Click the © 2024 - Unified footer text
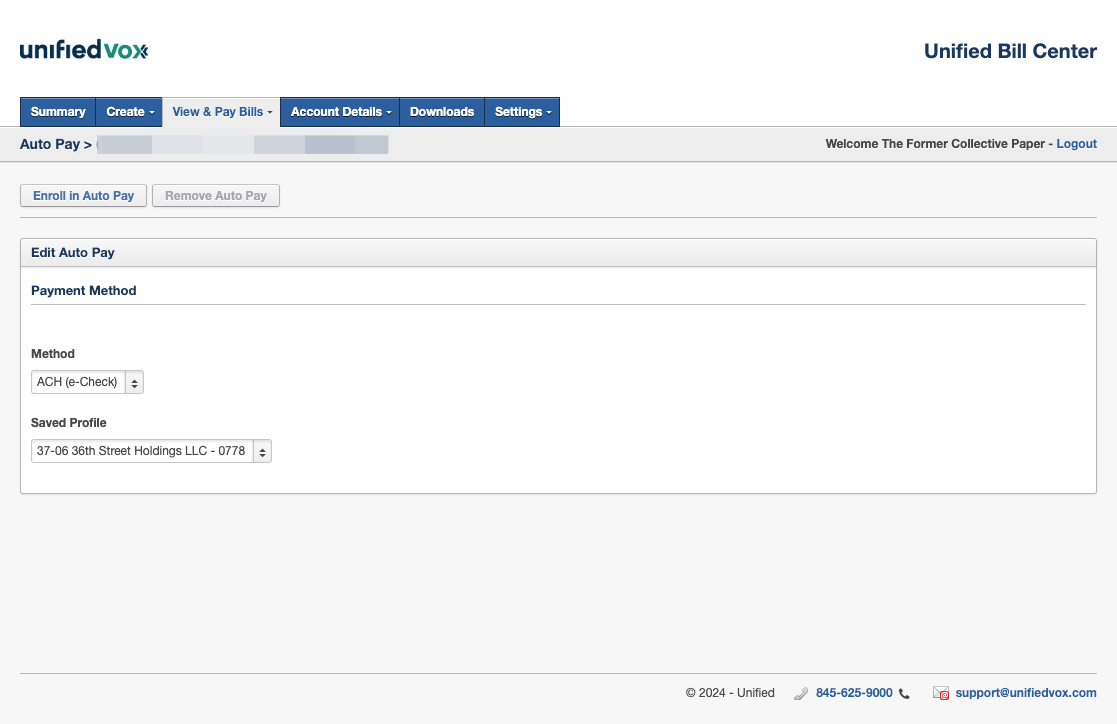The image size is (1117, 724). (729, 693)
